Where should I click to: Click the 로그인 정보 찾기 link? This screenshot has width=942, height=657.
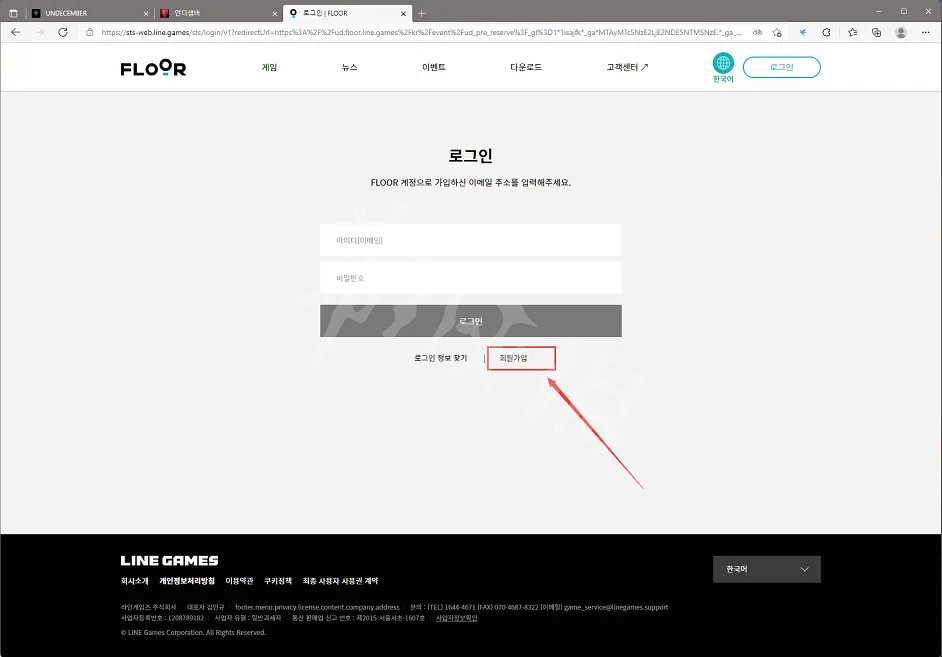click(440, 358)
